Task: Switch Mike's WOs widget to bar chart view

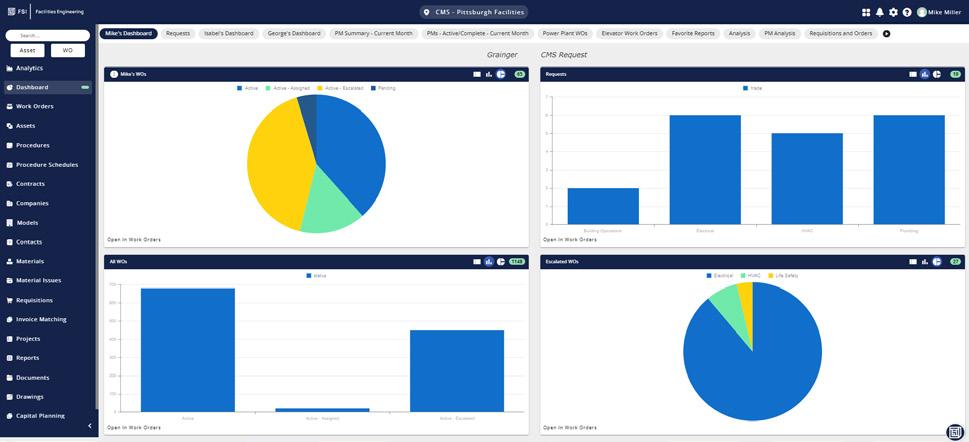Action: click(489, 74)
